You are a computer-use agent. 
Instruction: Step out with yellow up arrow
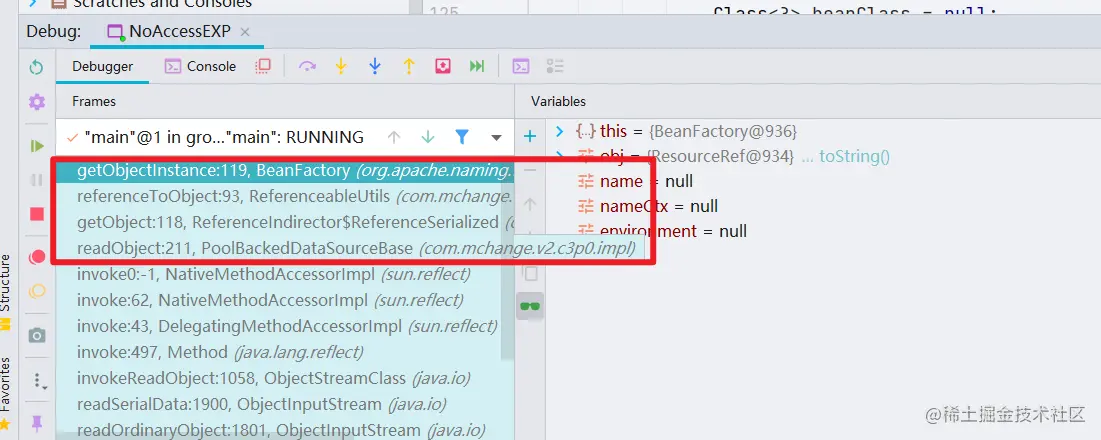coord(409,66)
